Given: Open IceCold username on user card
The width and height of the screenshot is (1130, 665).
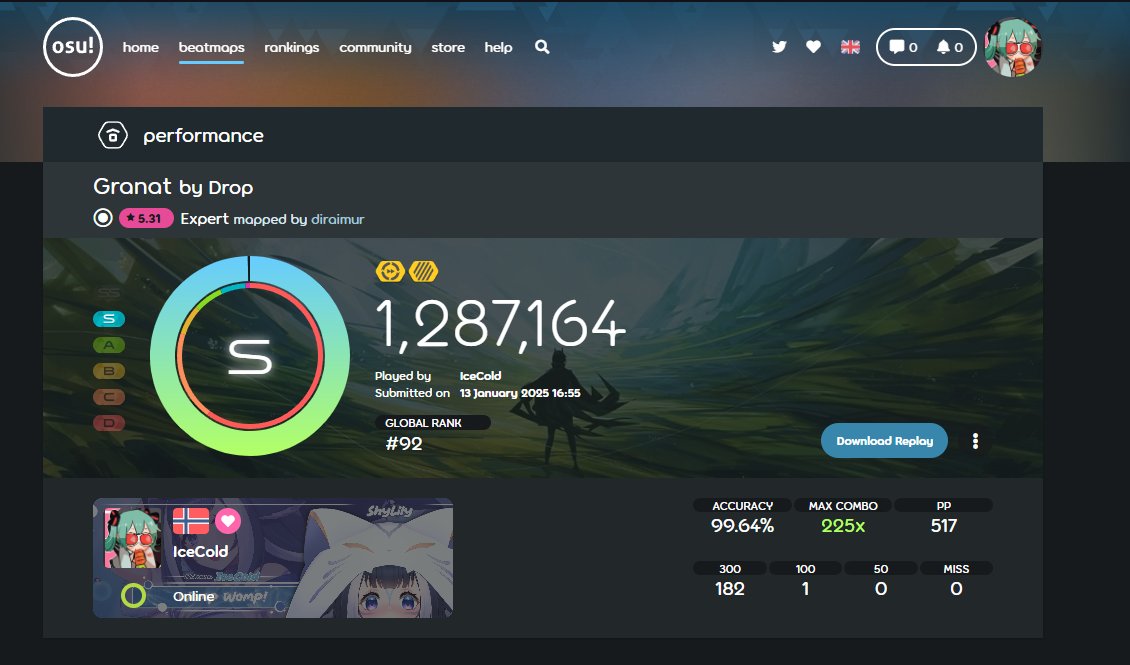Looking at the screenshot, I should pyautogui.click(x=200, y=551).
